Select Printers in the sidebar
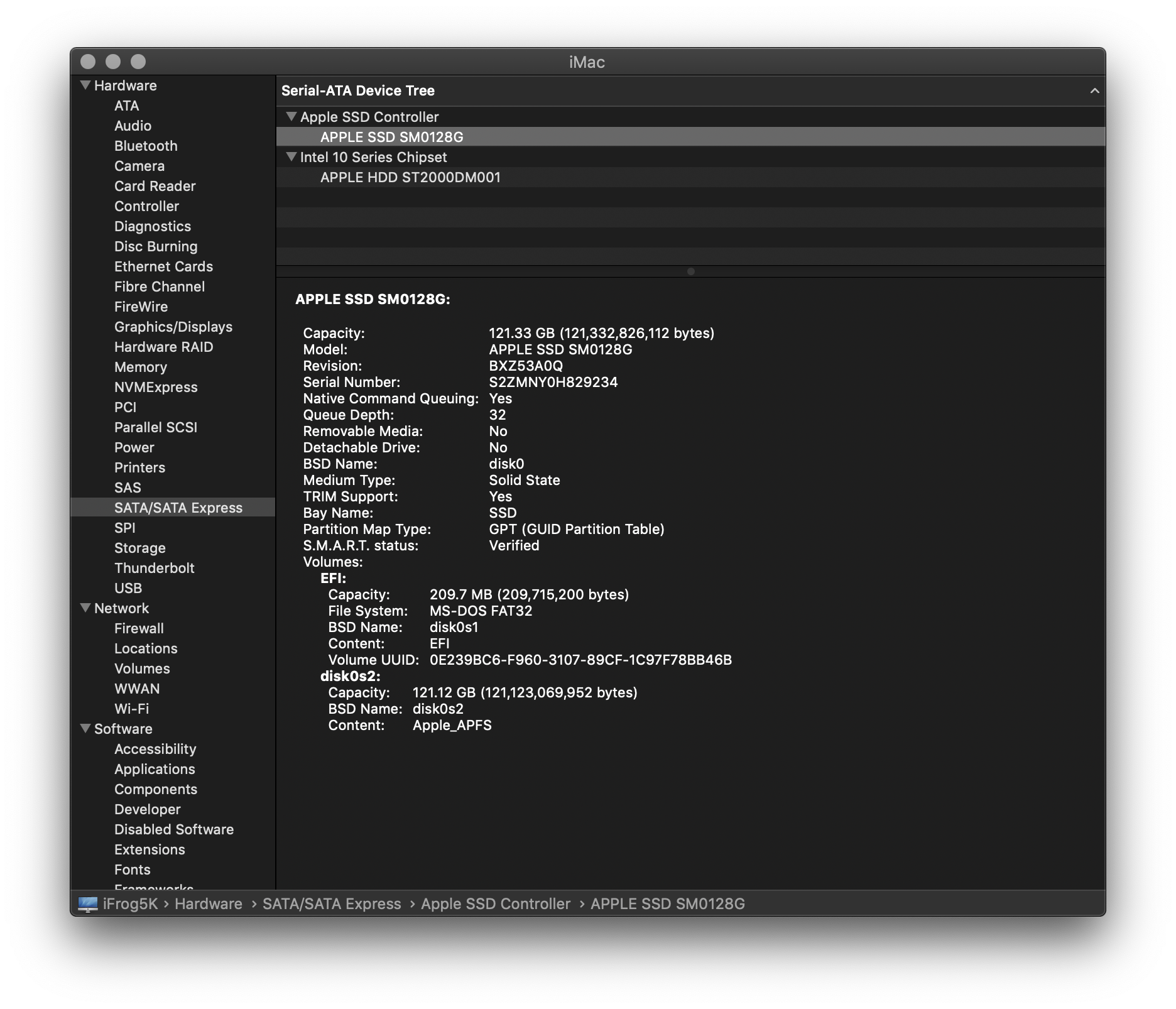The height and width of the screenshot is (1009, 1176). click(139, 467)
